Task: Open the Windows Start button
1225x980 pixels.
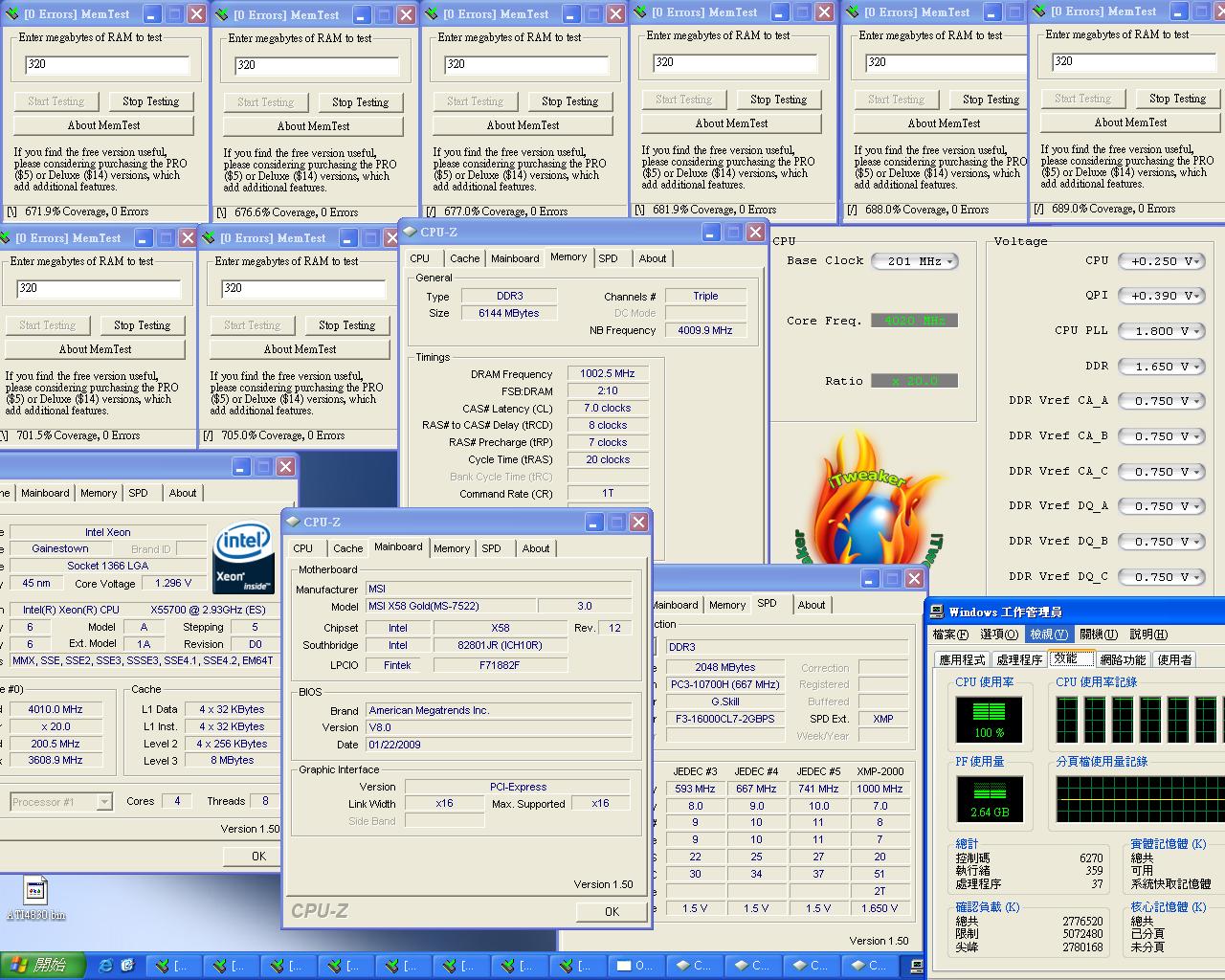Action: [42, 965]
